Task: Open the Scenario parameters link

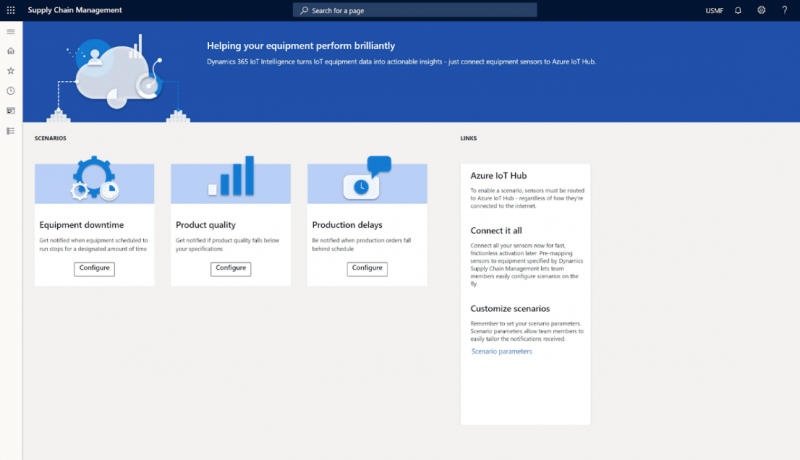Action: pyautogui.click(x=502, y=351)
